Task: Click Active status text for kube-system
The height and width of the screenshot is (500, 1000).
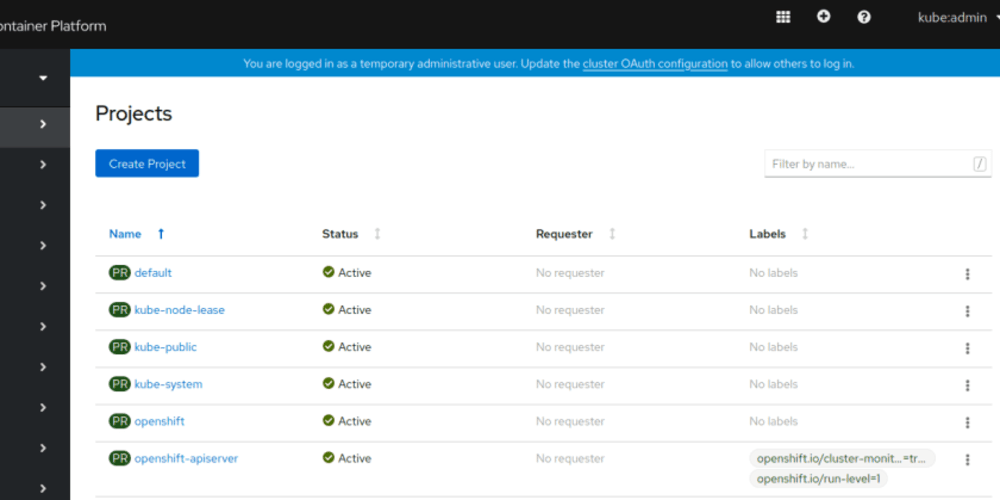Action: click(x=355, y=384)
